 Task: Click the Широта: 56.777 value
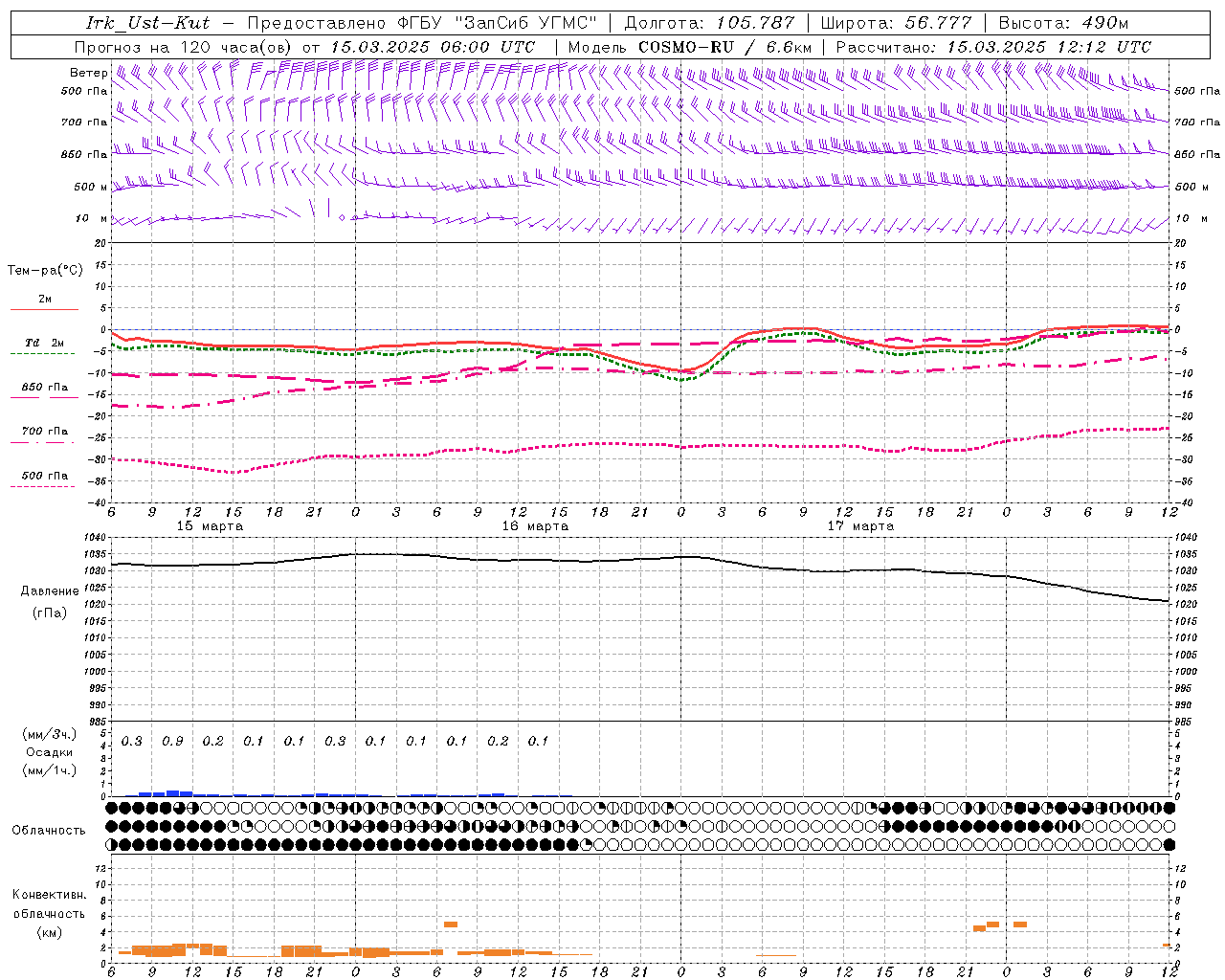(896, 23)
